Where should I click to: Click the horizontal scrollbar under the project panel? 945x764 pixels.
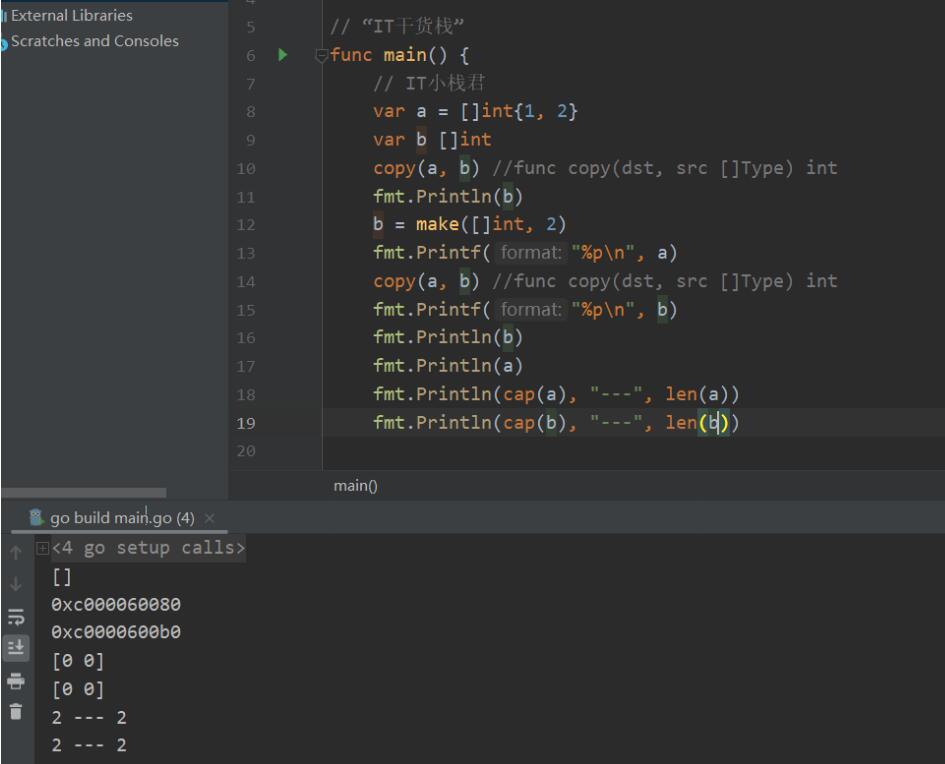[83, 493]
